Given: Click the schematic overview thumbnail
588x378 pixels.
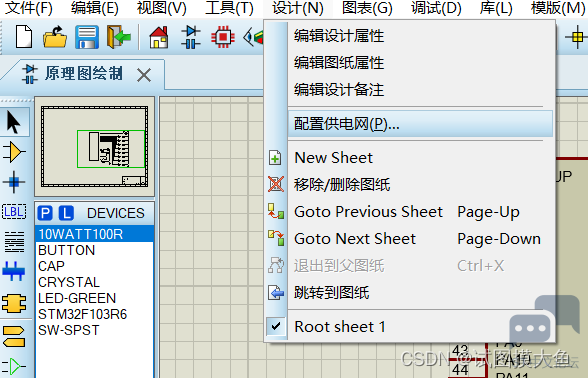Looking at the screenshot, I should pyautogui.click(x=94, y=146).
